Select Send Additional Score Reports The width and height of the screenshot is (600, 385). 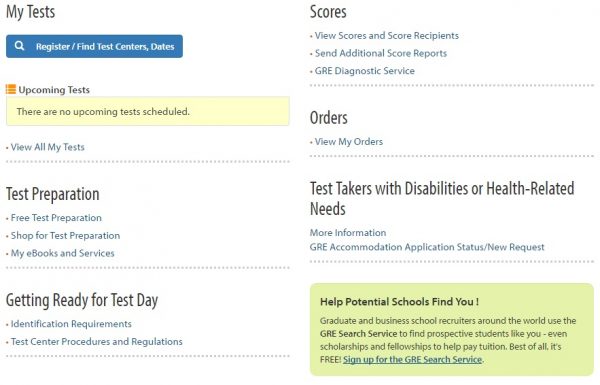pos(381,53)
